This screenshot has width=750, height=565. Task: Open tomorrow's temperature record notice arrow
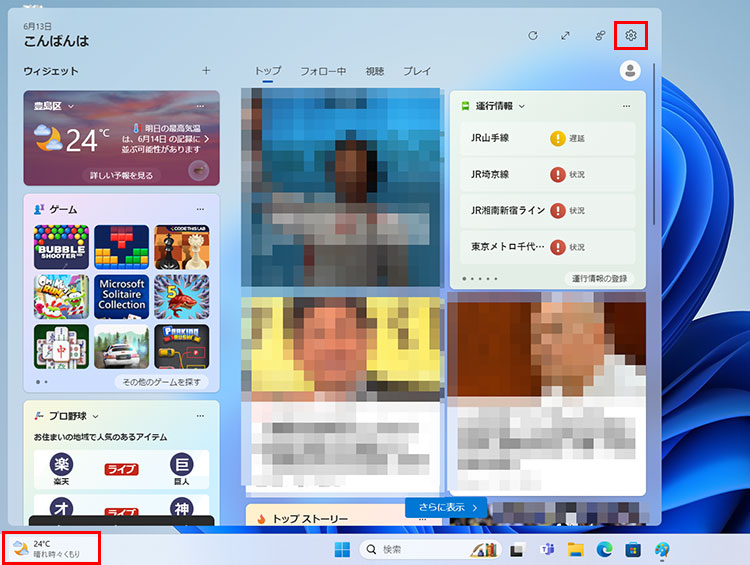207,139
